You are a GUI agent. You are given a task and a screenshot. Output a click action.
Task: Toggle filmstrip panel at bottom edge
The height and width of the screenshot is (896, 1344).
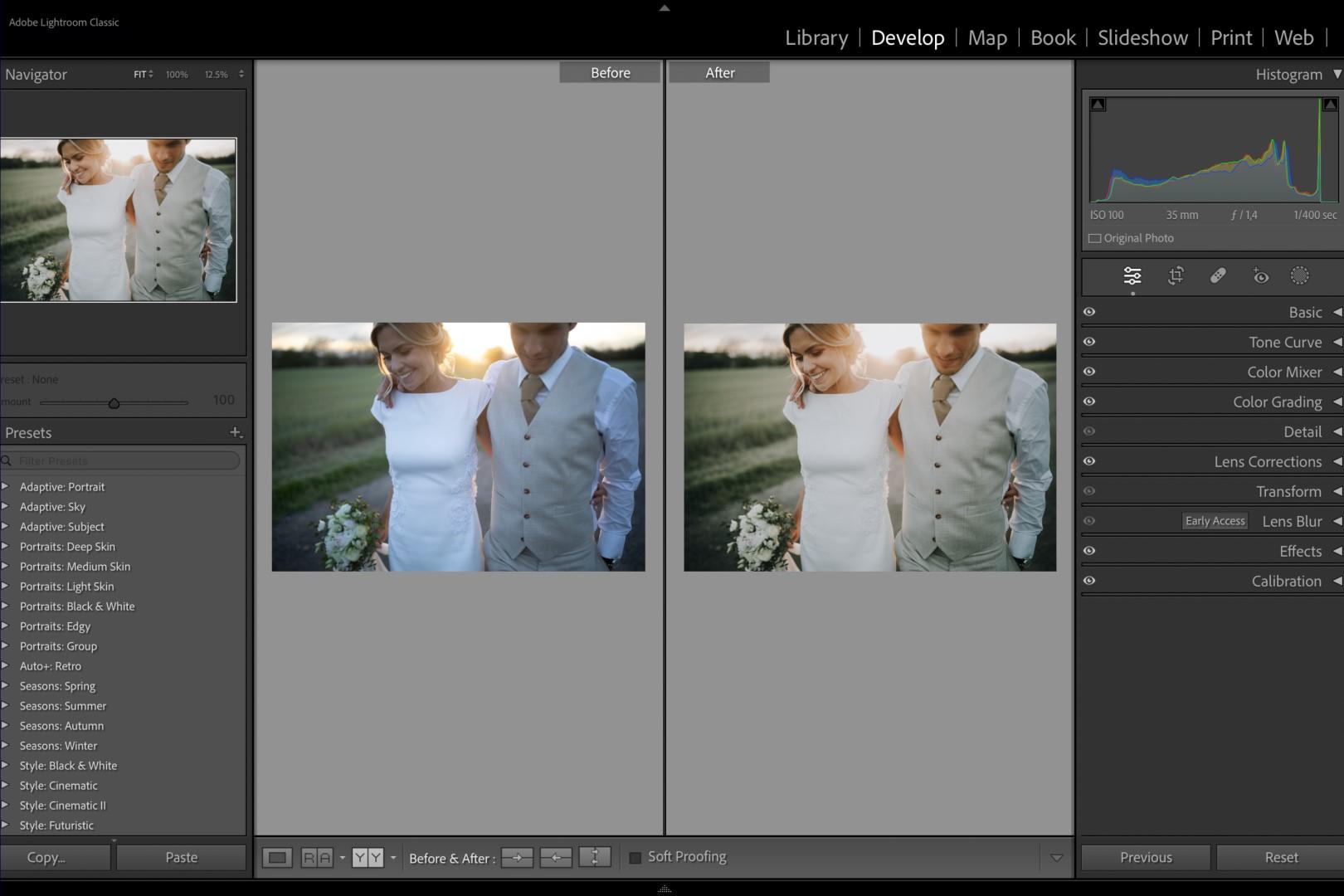[x=664, y=889]
